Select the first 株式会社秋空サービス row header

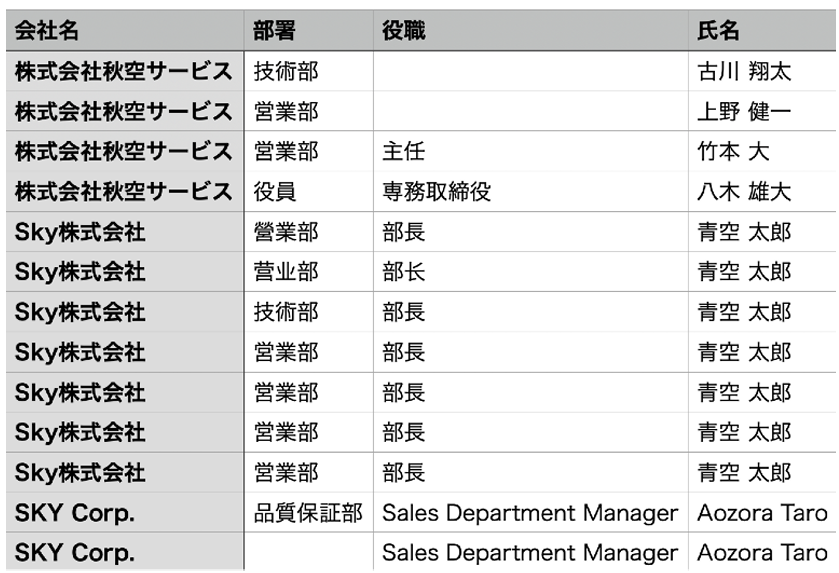tap(125, 71)
